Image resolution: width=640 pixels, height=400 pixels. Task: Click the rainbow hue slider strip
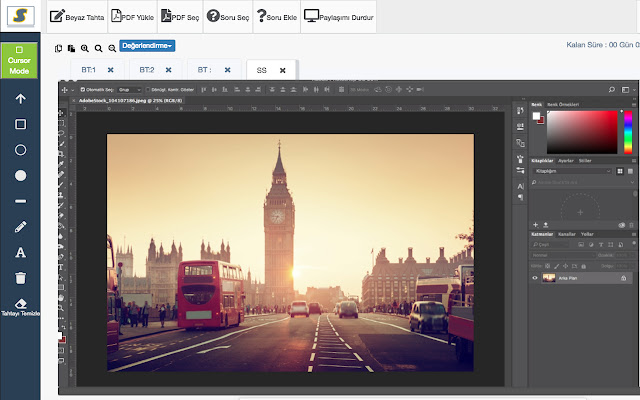[x=628, y=130]
